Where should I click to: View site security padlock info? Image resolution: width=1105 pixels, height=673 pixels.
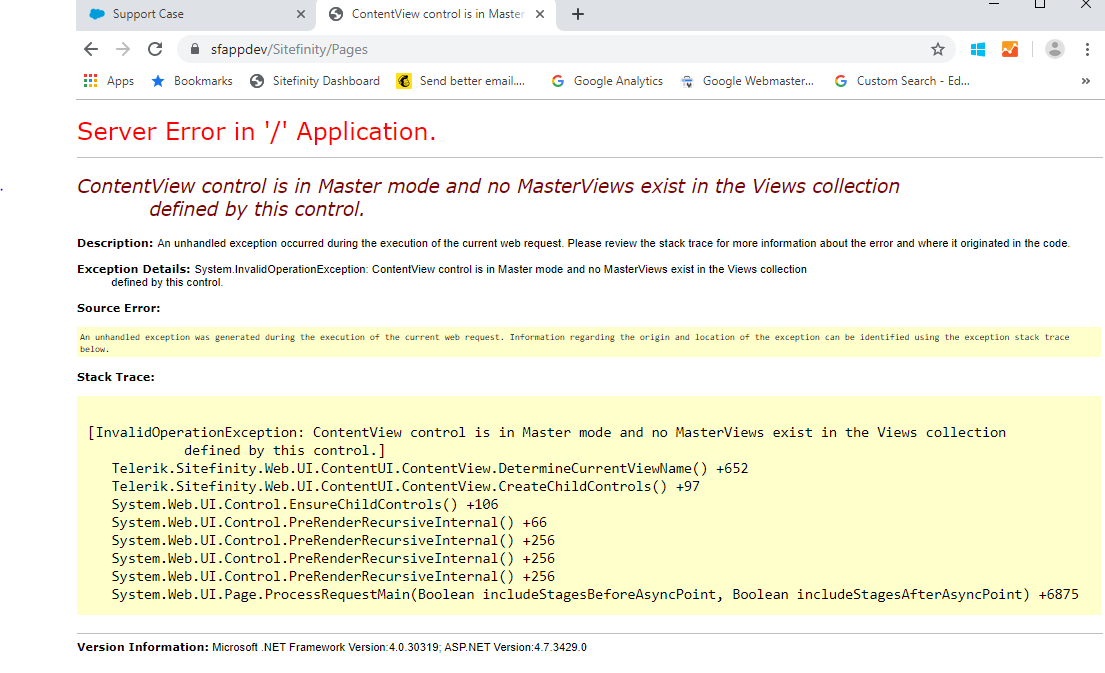[x=195, y=49]
